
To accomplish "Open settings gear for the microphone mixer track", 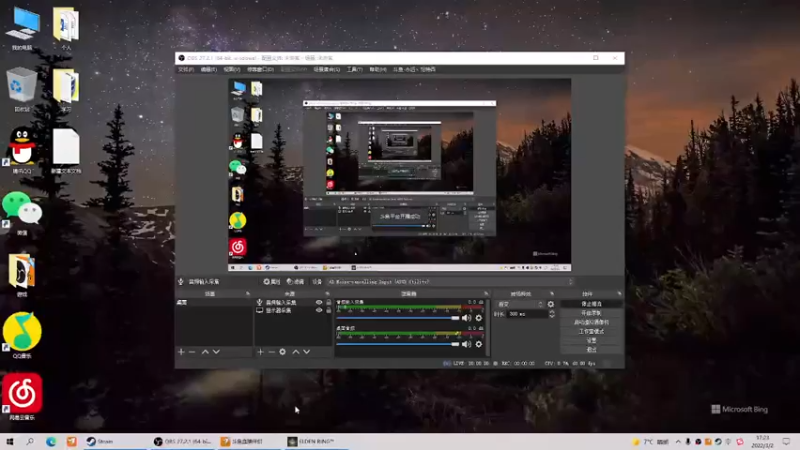I will [479, 318].
